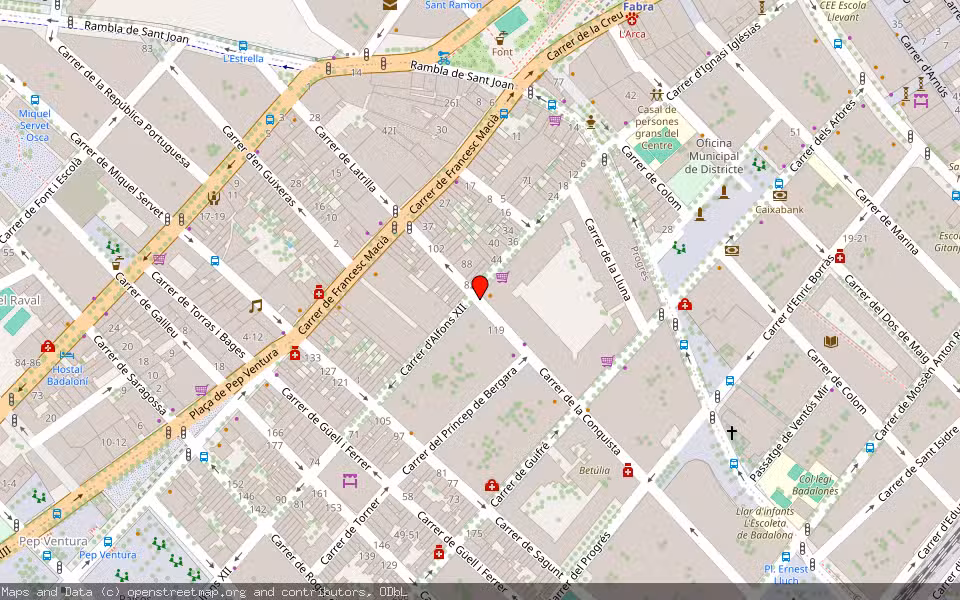
Task: Click the Carrer de Marina label
Action: click(x=887, y=222)
